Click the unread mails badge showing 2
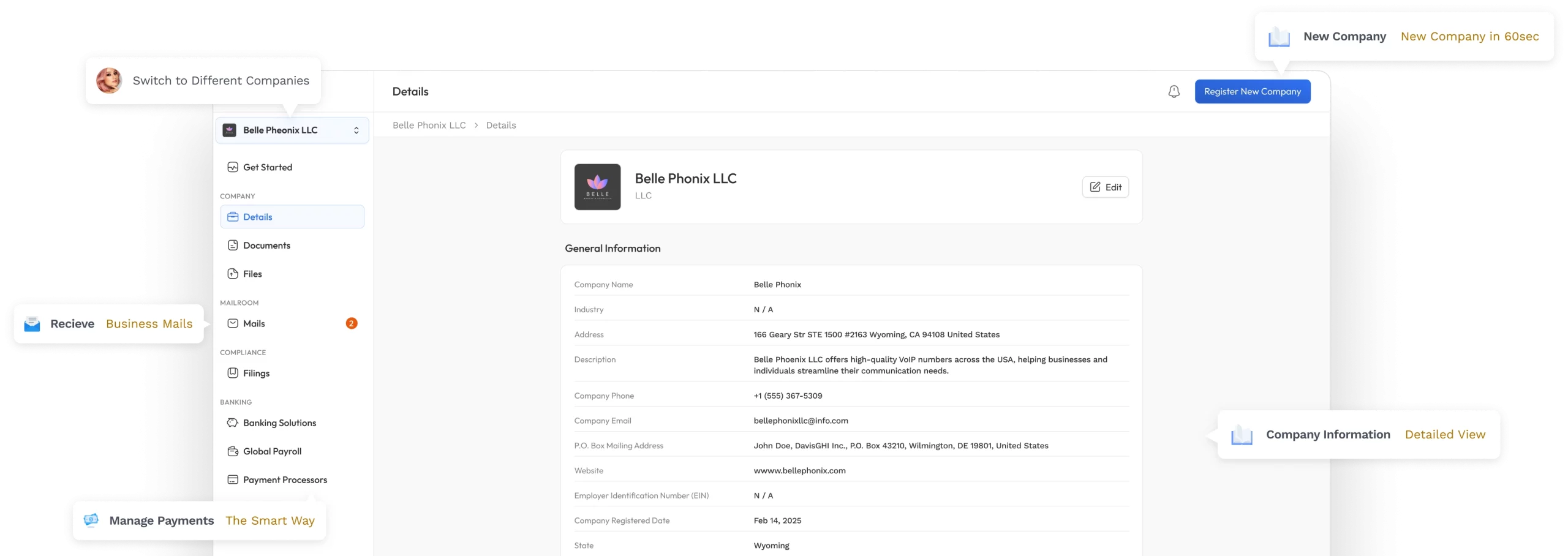The height and width of the screenshot is (556, 1568). coord(352,323)
